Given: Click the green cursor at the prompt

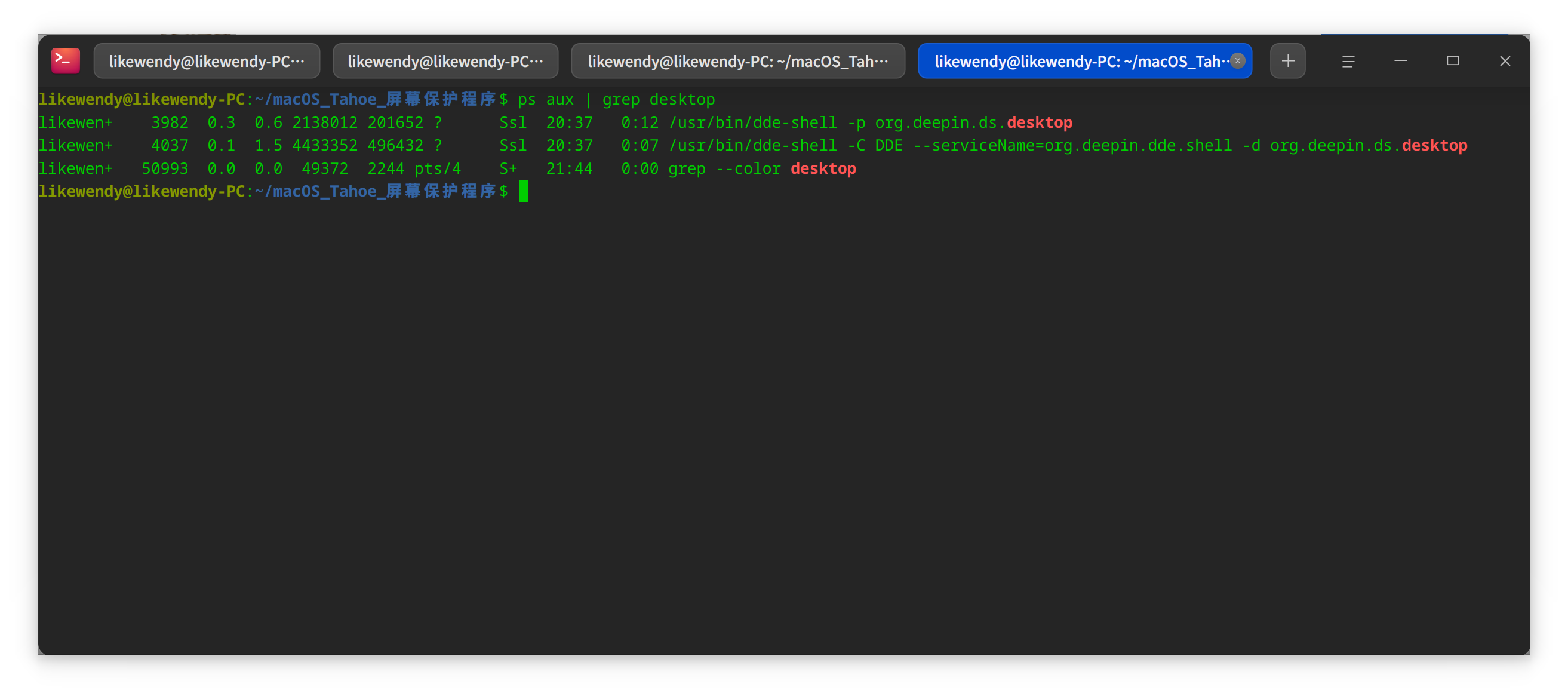Looking at the screenshot, I should coord(524,191).
